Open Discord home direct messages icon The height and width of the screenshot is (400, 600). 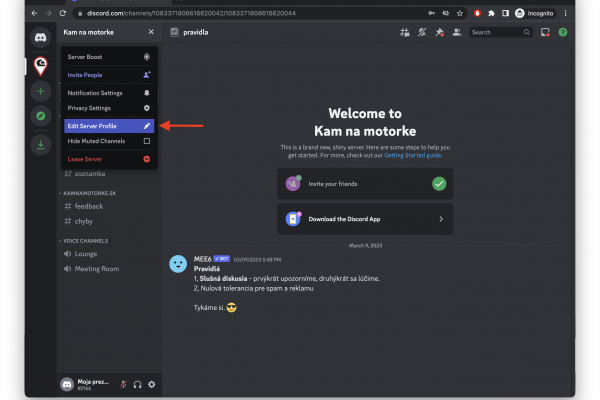click(x=41, y=37)
